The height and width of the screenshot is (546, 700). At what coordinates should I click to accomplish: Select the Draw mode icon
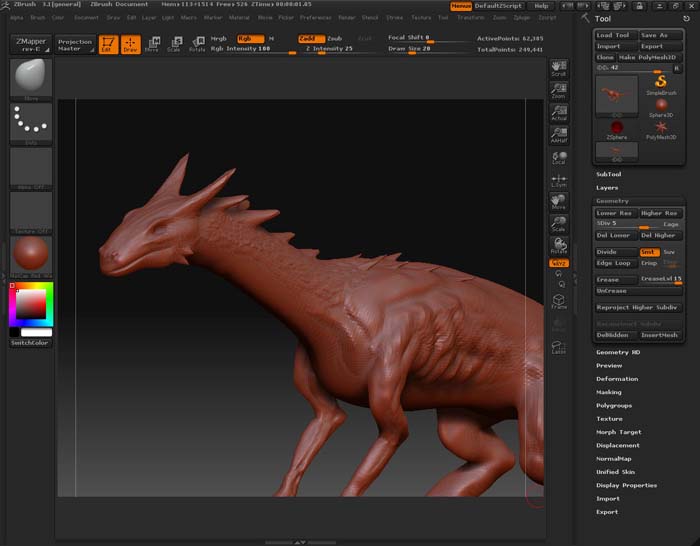(x=130, y=44)
